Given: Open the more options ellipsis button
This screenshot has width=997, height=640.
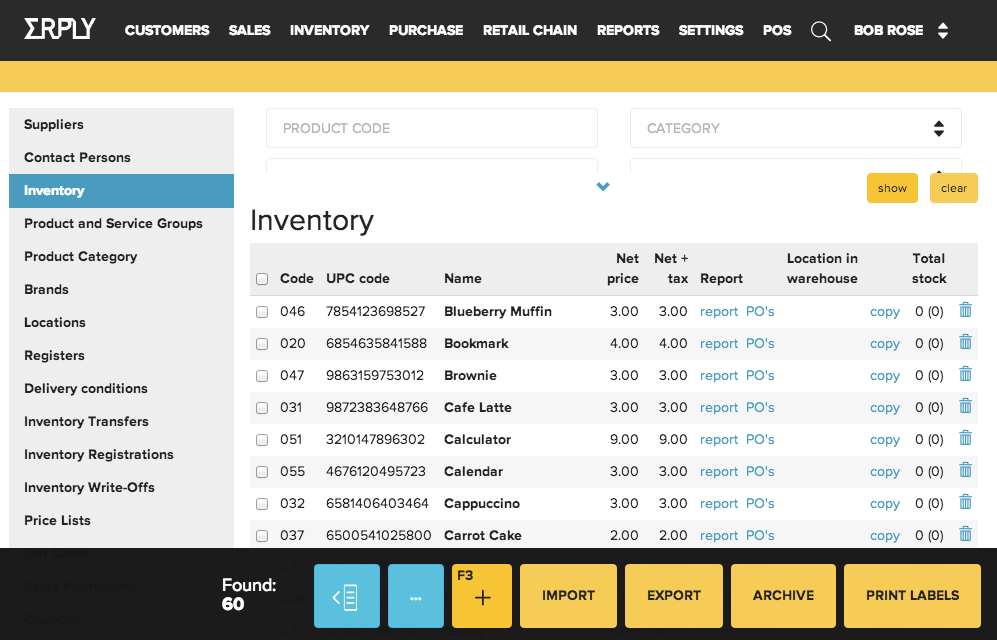Looking at the screenshot, I should click(x=415, y=596).
